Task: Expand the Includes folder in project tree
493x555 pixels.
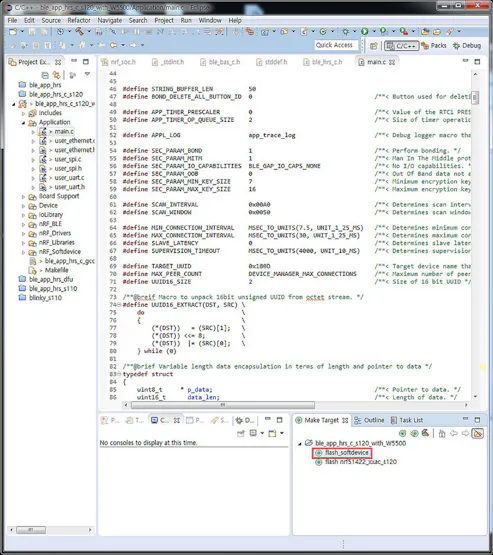Action: pos(23,113)
